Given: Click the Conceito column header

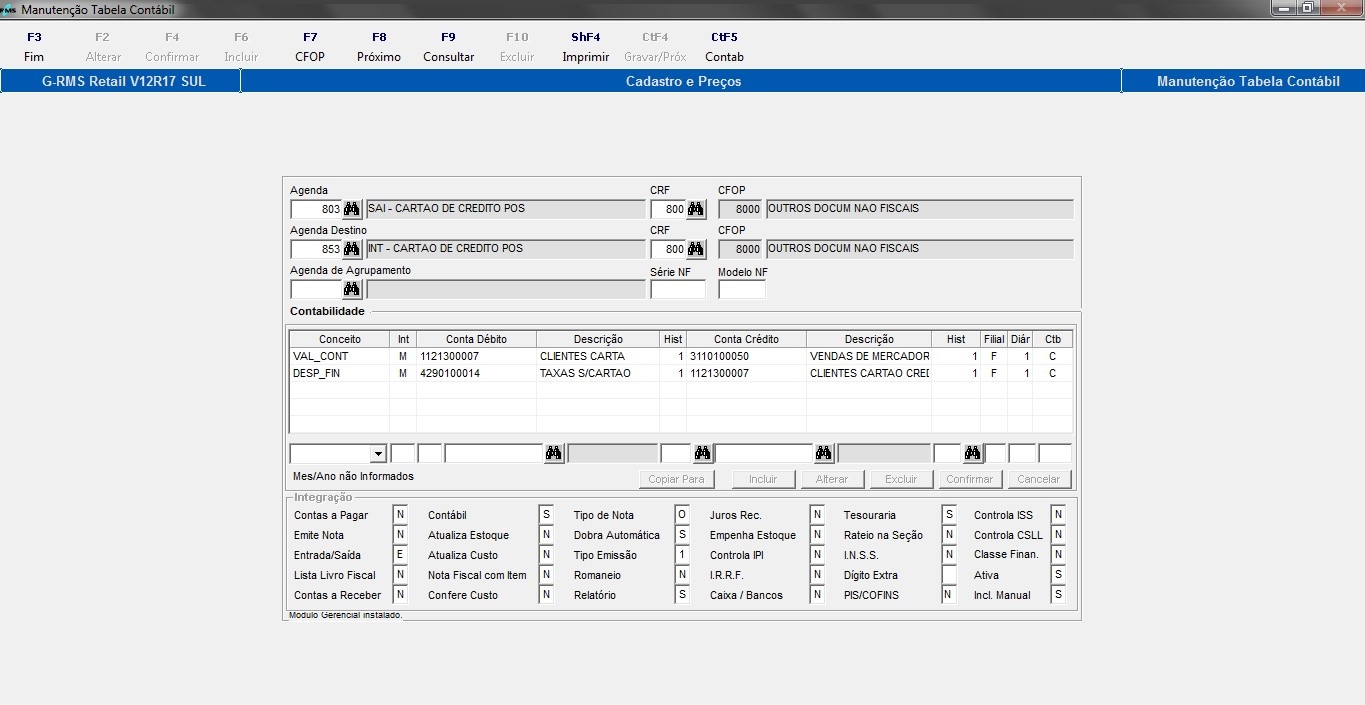Looking at the screenshot, I should pyautogui.click(x=340, y=339).
